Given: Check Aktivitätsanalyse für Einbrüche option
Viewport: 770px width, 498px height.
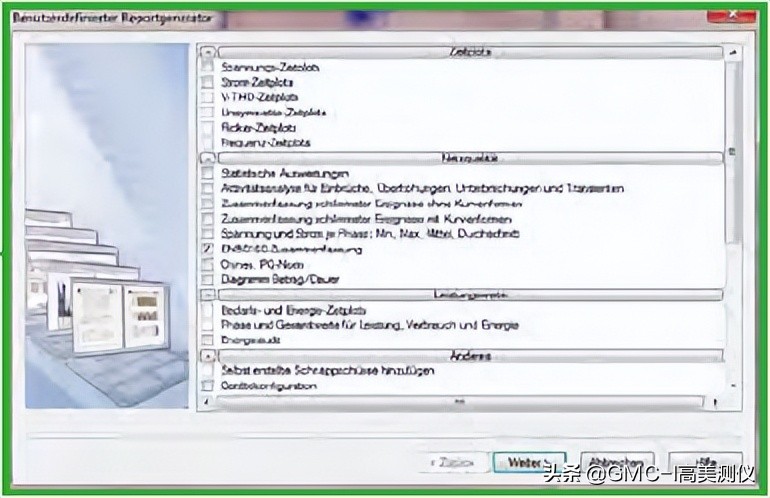Looking at the screenshot, I should (x=208, y=188).
